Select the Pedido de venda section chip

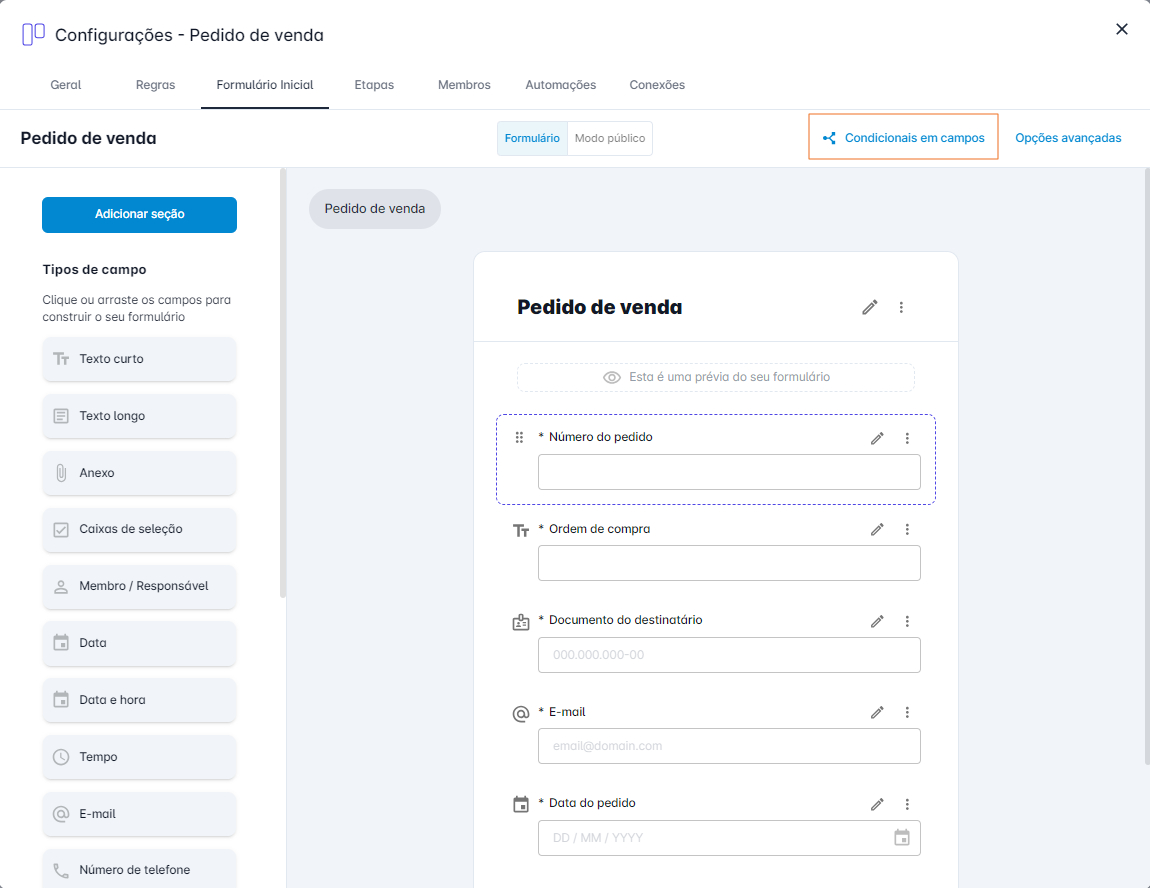[x=375, y=209]
